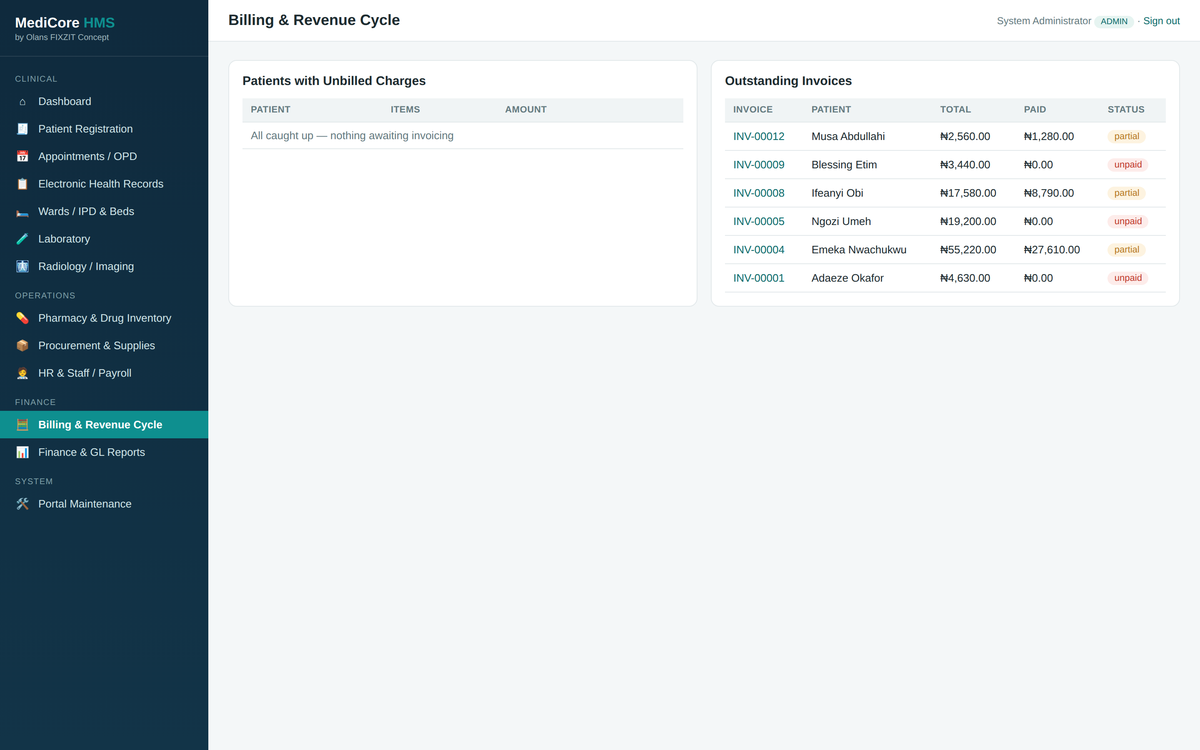Open Procurement & Supplies
The height and width of the screenshot is (750, 1200).
click(x=104, y=345)
